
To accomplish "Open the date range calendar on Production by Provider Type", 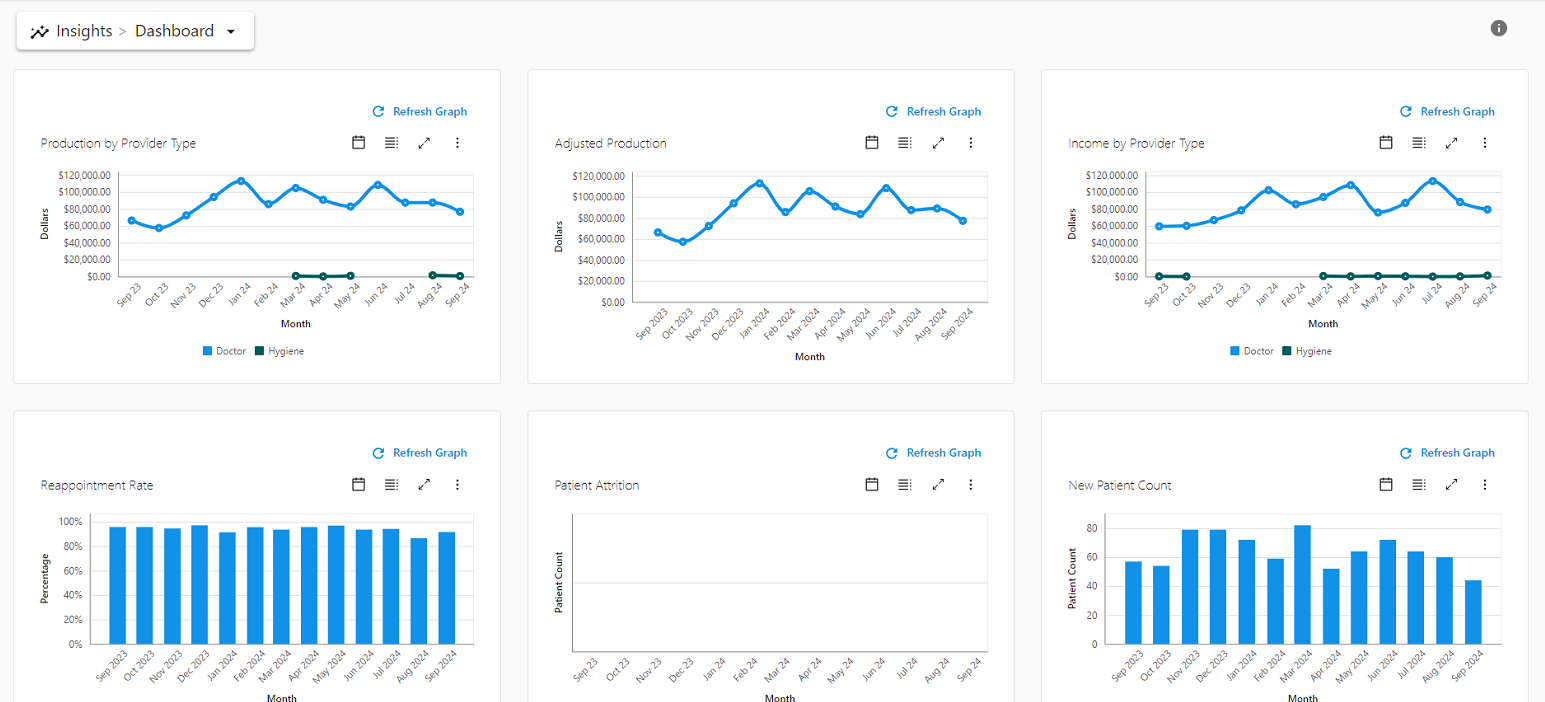I will coord(358,142).
